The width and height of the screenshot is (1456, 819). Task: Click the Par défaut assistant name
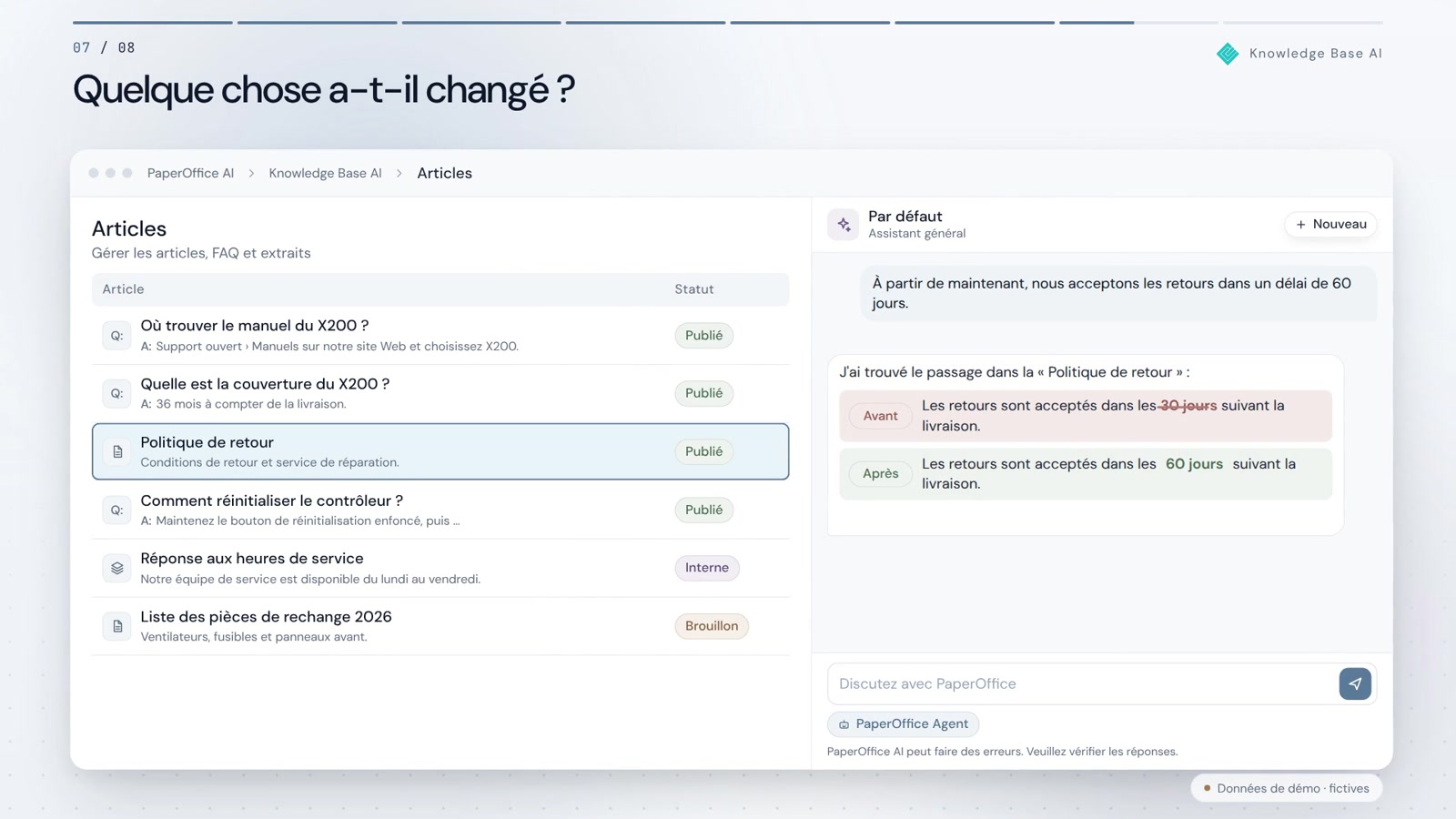905,217
